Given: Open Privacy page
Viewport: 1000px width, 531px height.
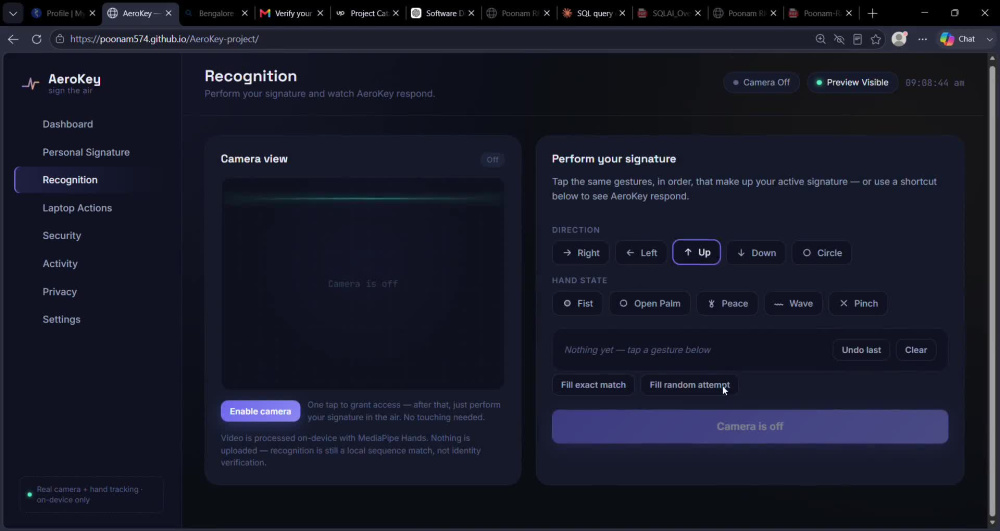Looking at the screenshot, I should point(60,292).
